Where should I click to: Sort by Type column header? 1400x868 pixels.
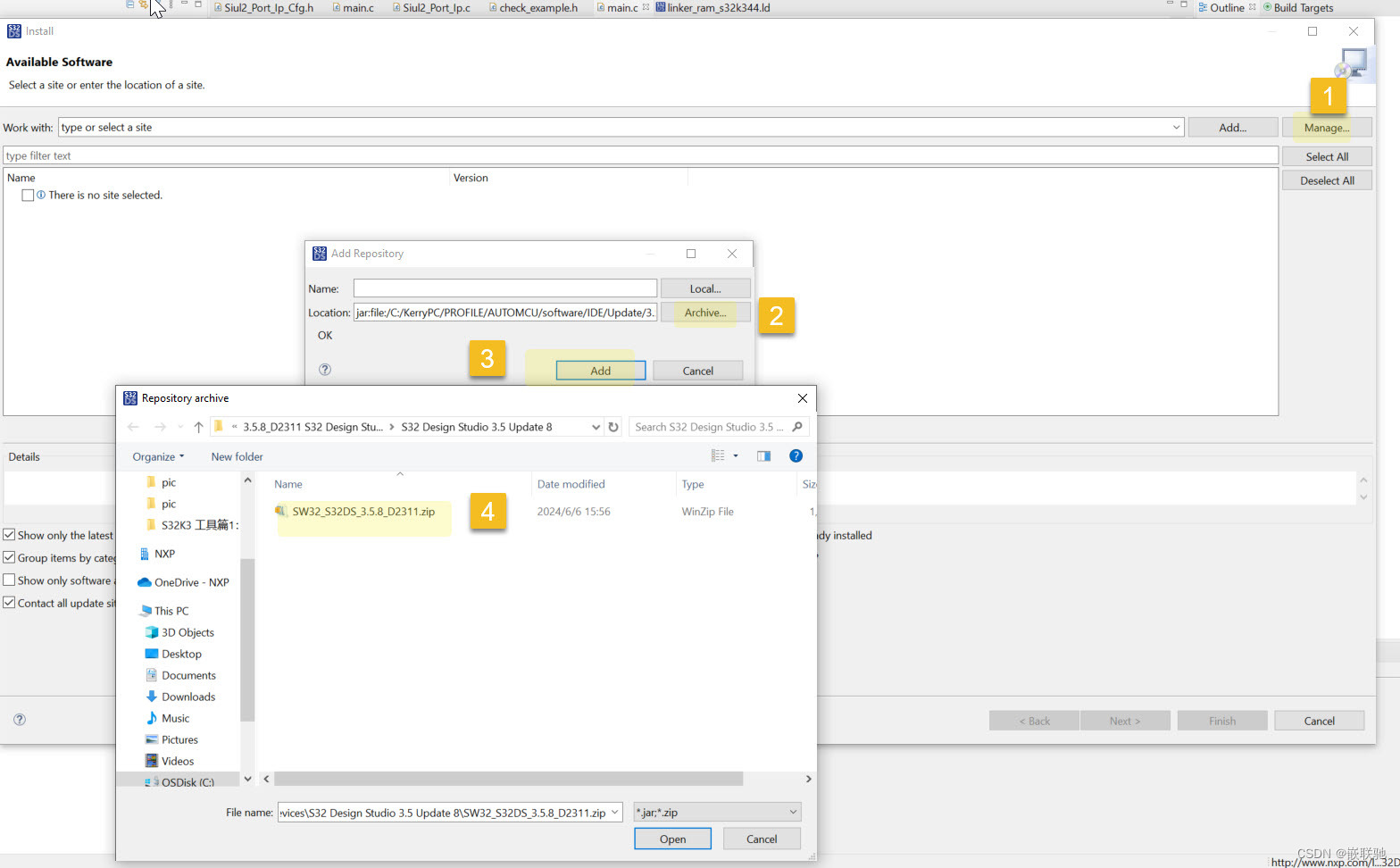pos(693,484)
